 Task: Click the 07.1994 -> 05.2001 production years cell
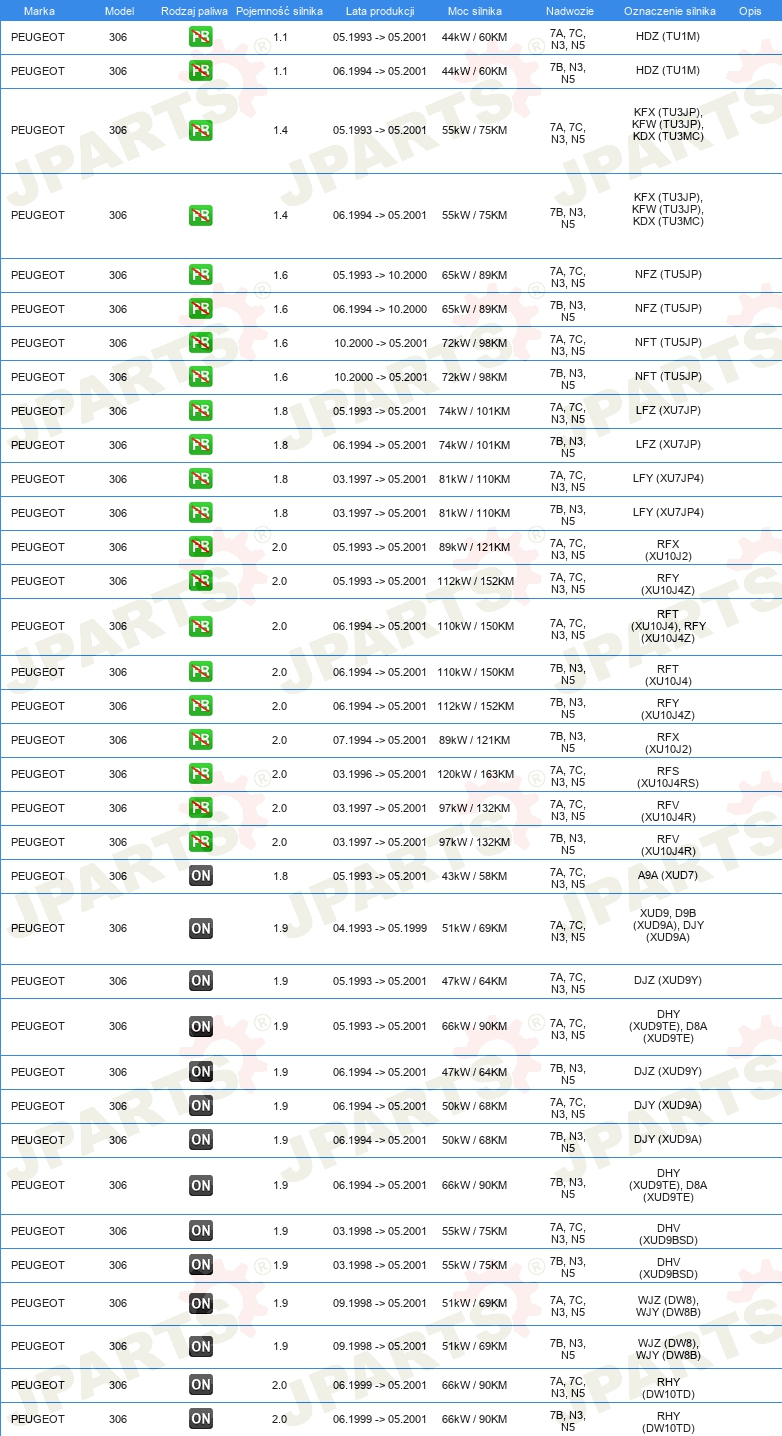pyautogui.click(x=380, y=740)
